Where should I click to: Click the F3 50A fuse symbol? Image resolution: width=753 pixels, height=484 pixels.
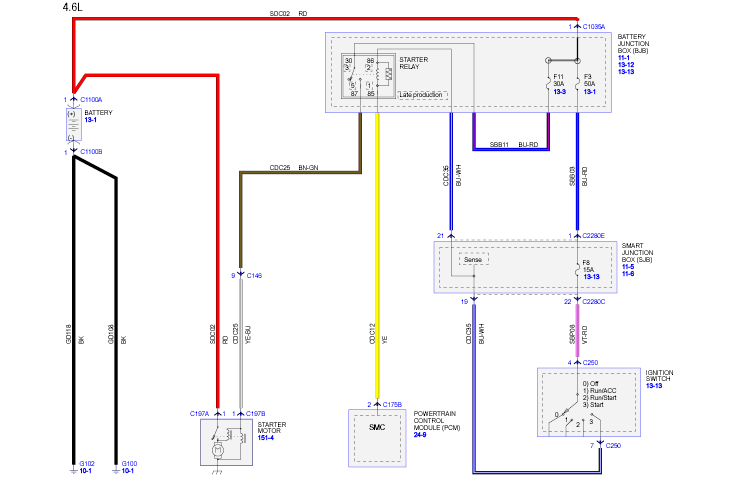click(x=577, y=85)
